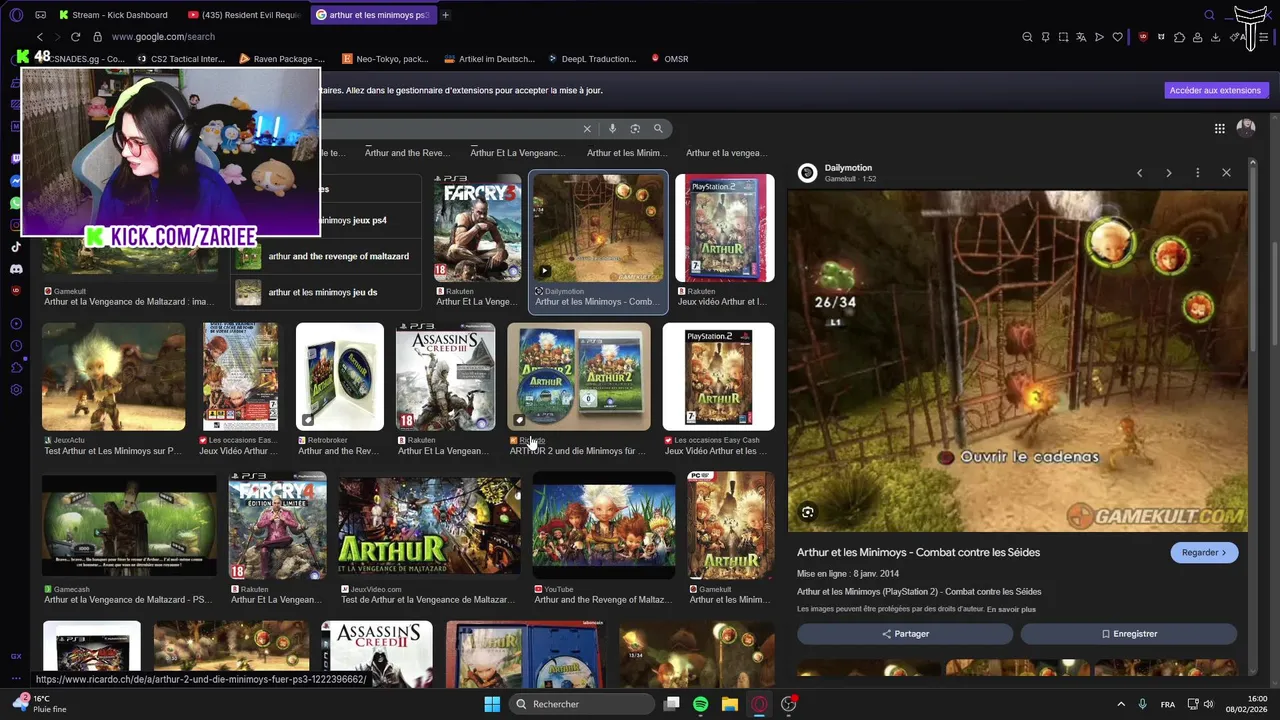Select suggestion arthur and the revenge of maltazard
The image size is (1280, 720).
pyautogui.click(x=326, y=256)
